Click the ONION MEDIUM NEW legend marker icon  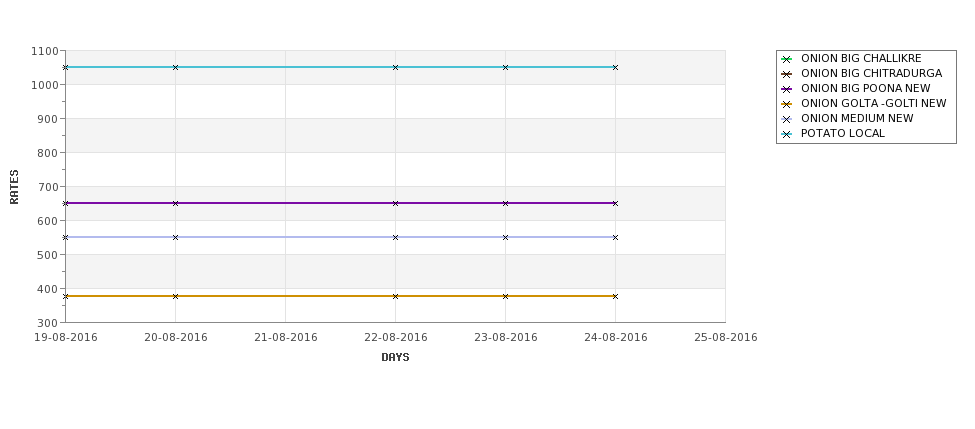pos(786,119)
